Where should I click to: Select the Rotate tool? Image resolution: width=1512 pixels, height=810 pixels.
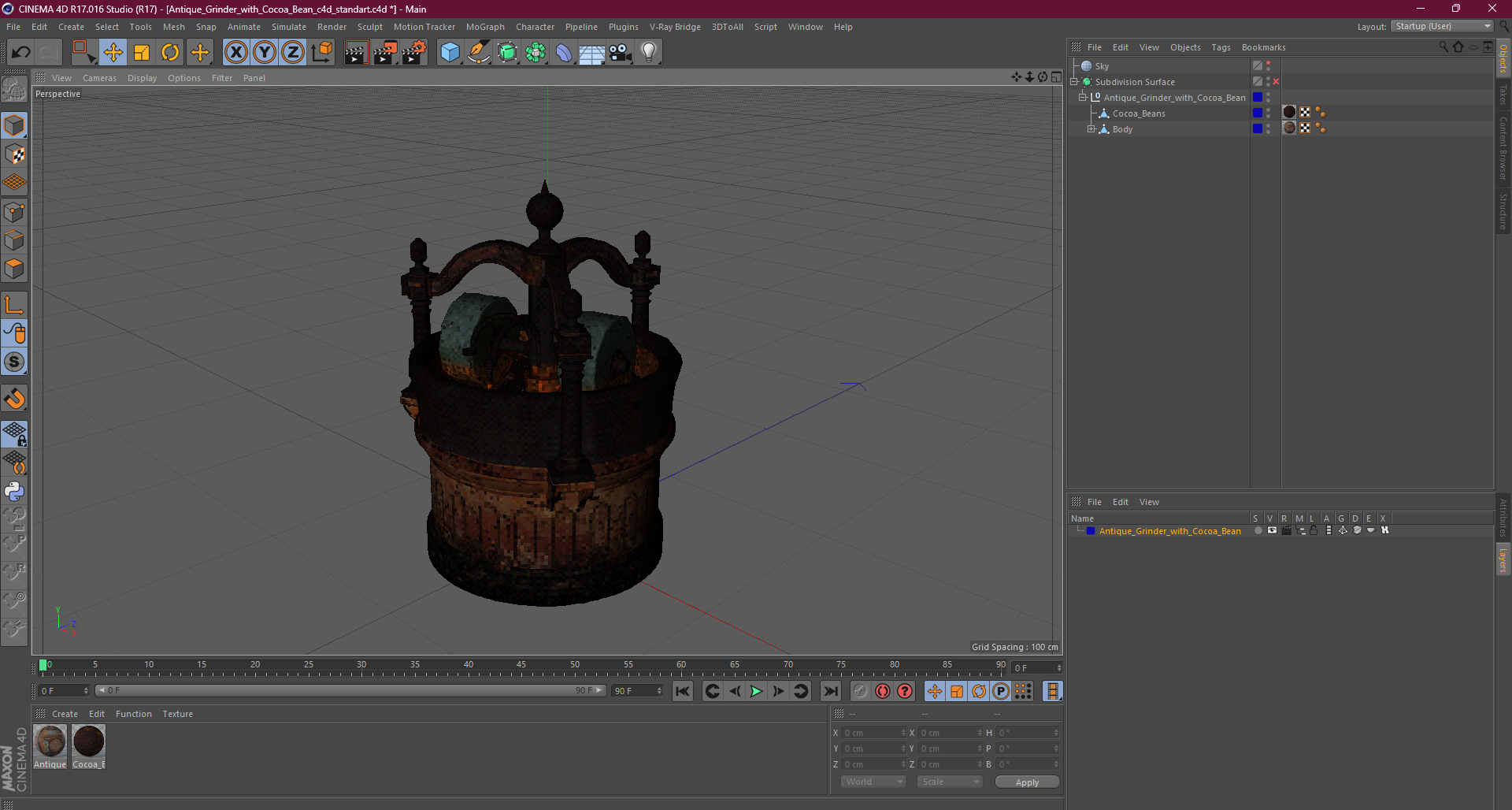point(170,53)
